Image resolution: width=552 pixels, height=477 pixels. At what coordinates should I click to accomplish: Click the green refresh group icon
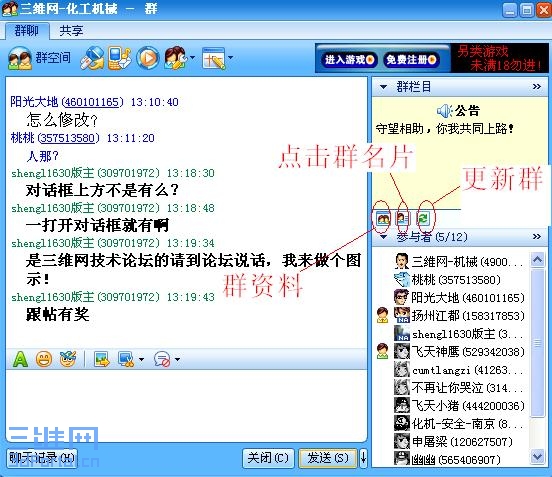(423, 219)
